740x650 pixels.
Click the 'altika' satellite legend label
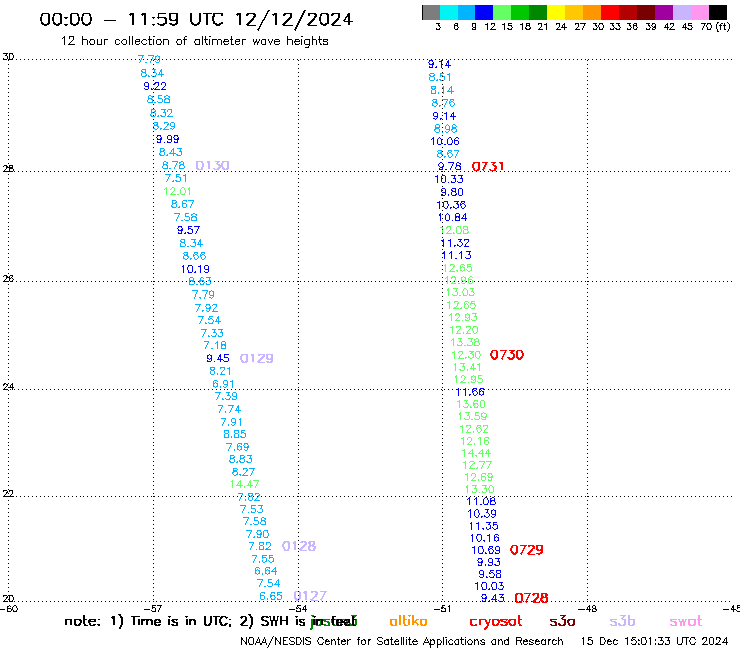point(408,621)
